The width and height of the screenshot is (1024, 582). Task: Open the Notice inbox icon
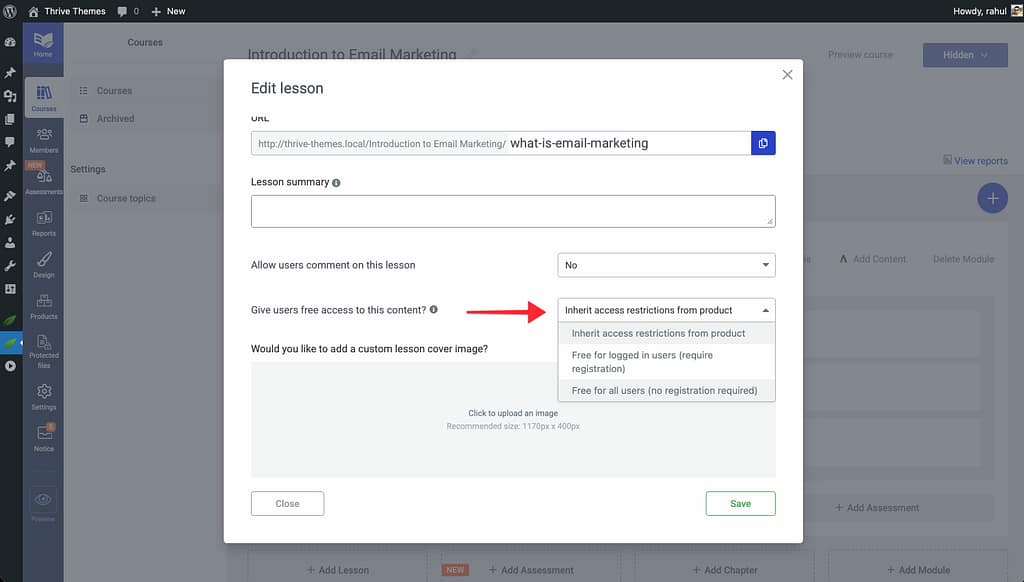pos(44,438)
